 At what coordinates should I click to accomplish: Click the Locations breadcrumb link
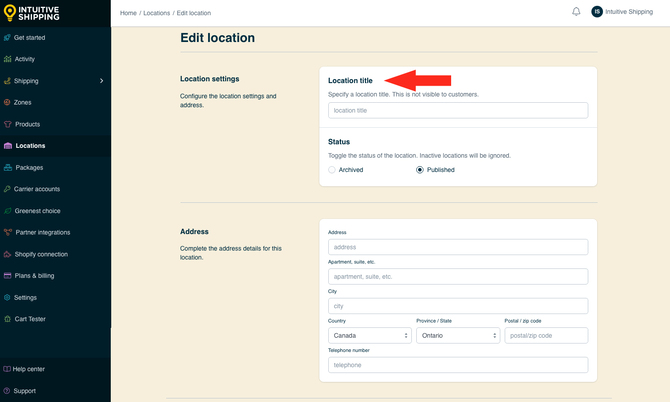click(x=156, y=13)
